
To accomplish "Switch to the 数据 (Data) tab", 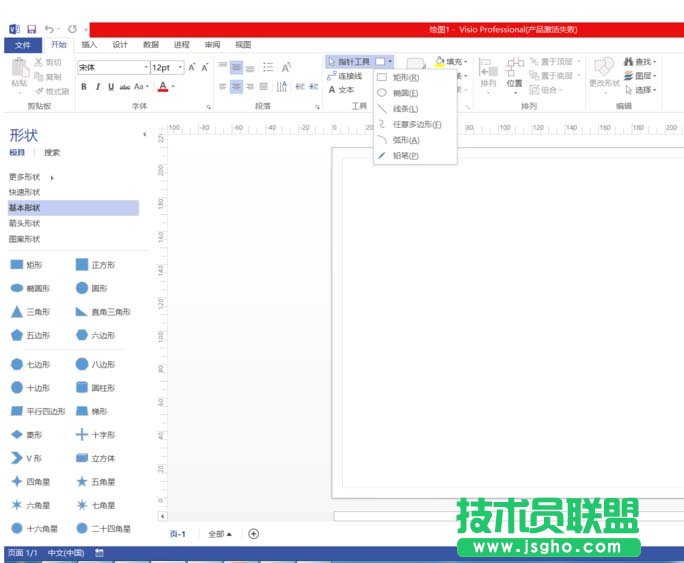I will 151,44.
